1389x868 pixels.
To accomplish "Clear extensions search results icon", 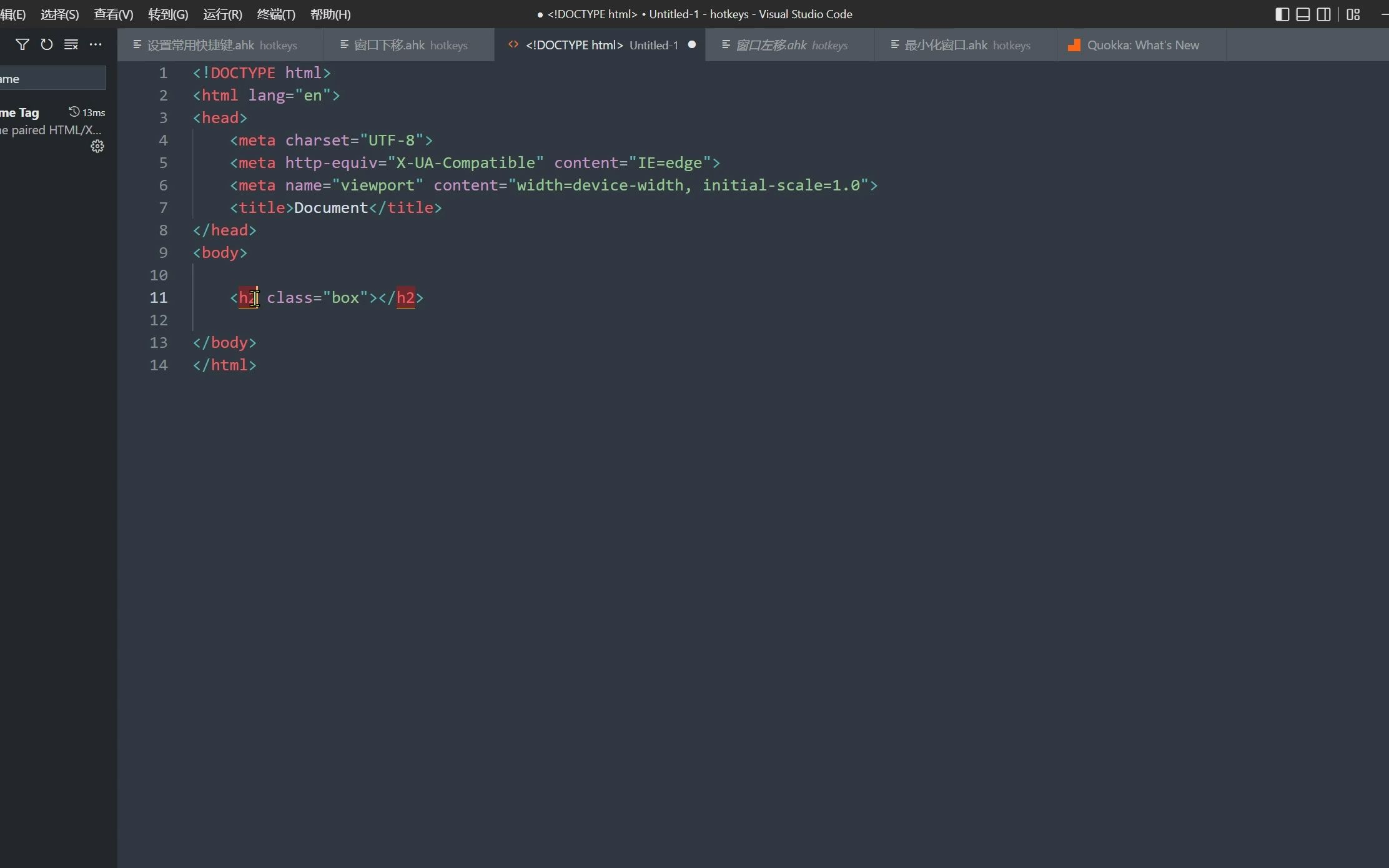I will (71, 44).
